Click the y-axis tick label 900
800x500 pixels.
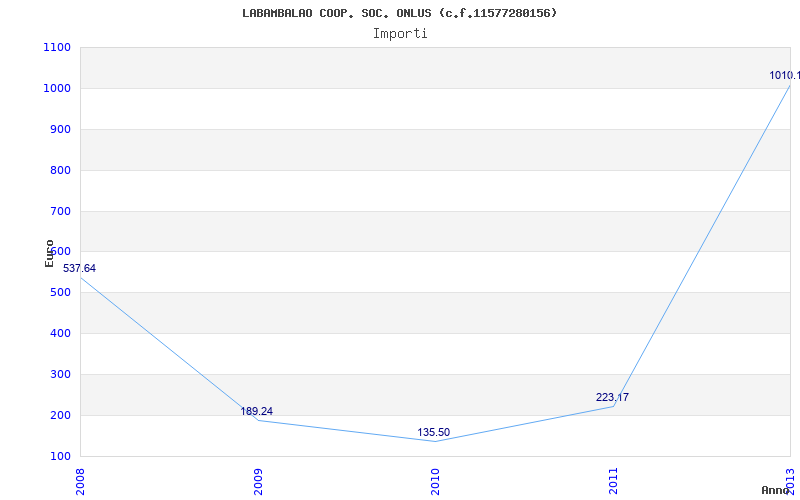[x=60, y=130]
